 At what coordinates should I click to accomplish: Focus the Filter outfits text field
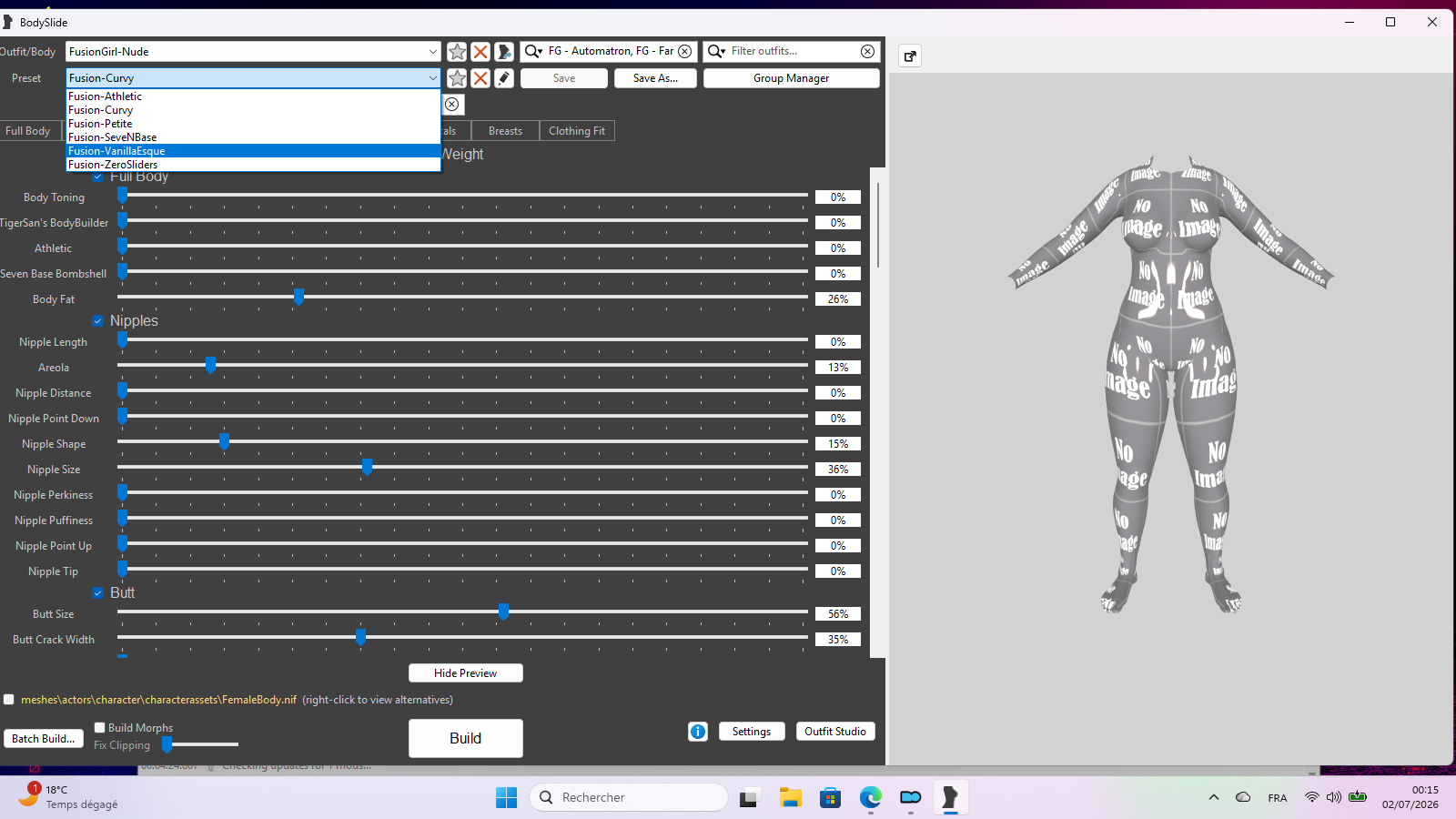(x=794, y=52)
